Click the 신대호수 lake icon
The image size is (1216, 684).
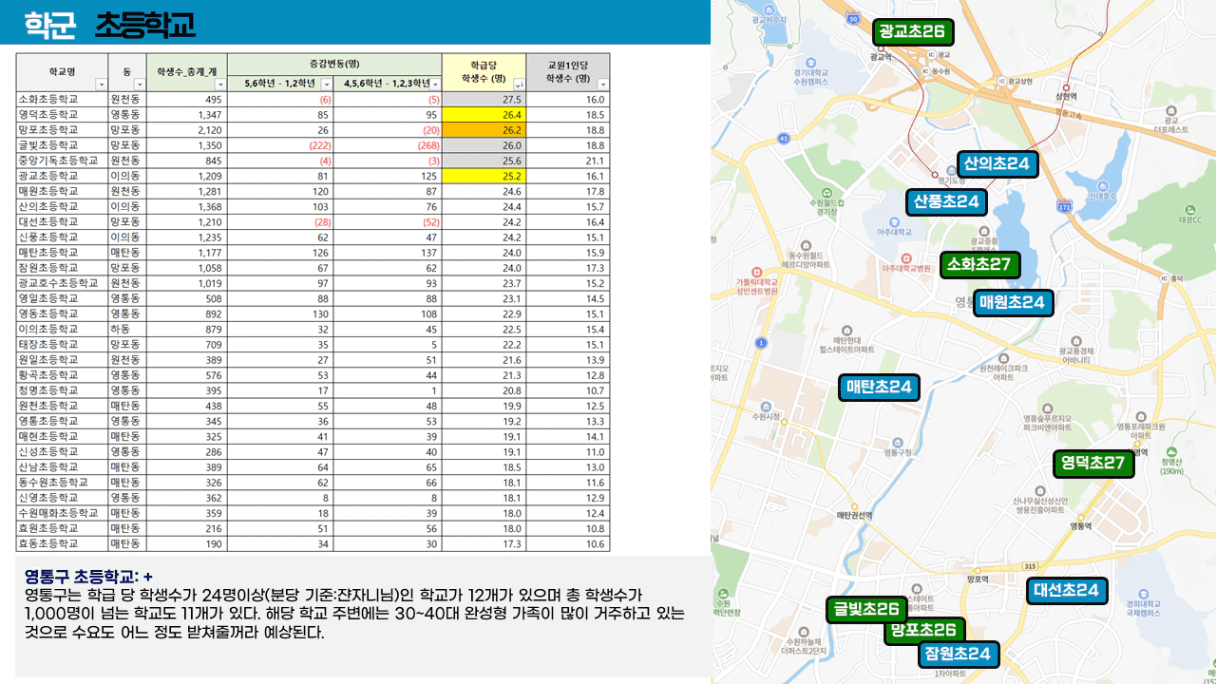pos(1101,184)
